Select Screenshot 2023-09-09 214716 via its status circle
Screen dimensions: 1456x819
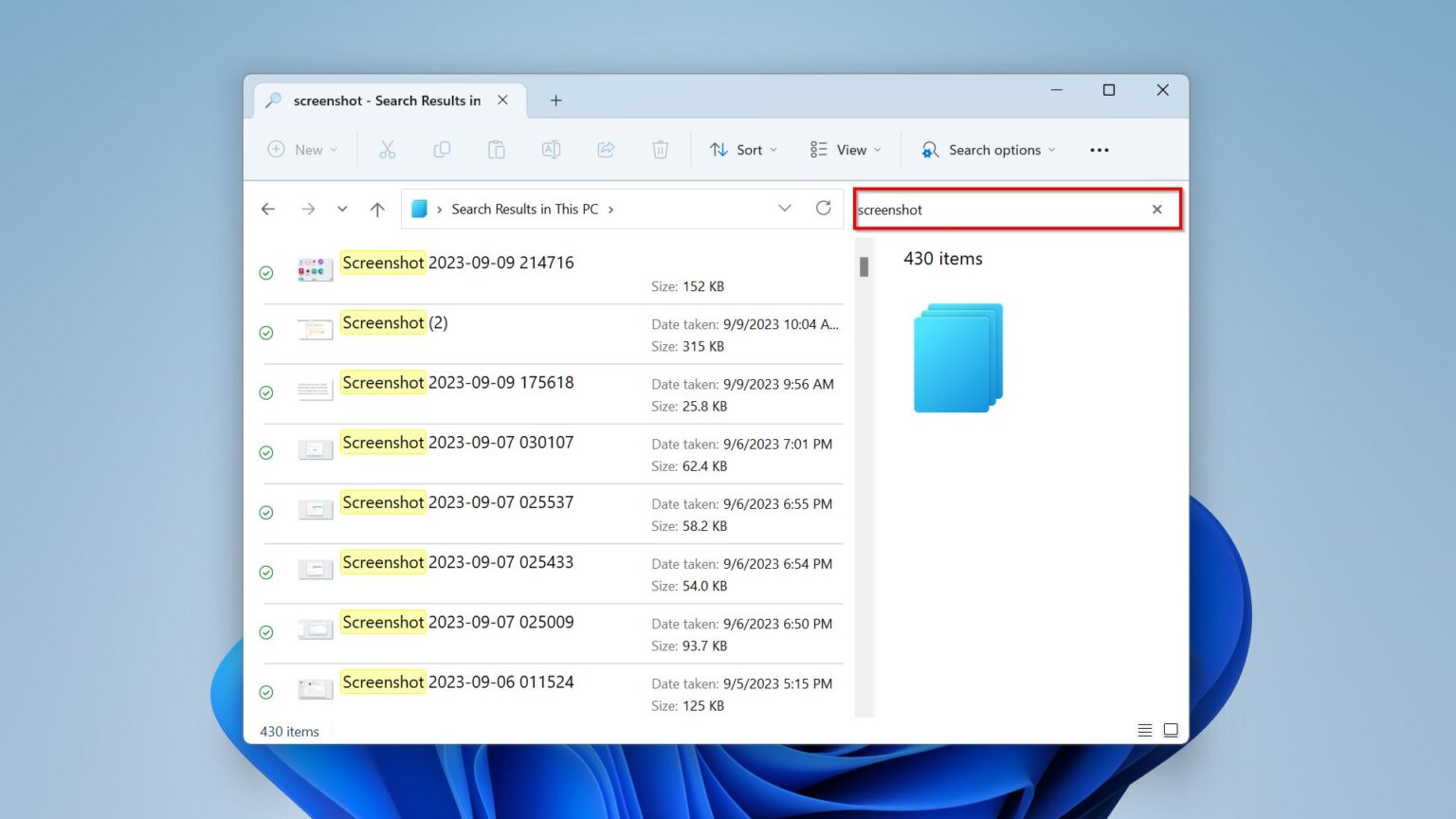(x=266, y=272)
